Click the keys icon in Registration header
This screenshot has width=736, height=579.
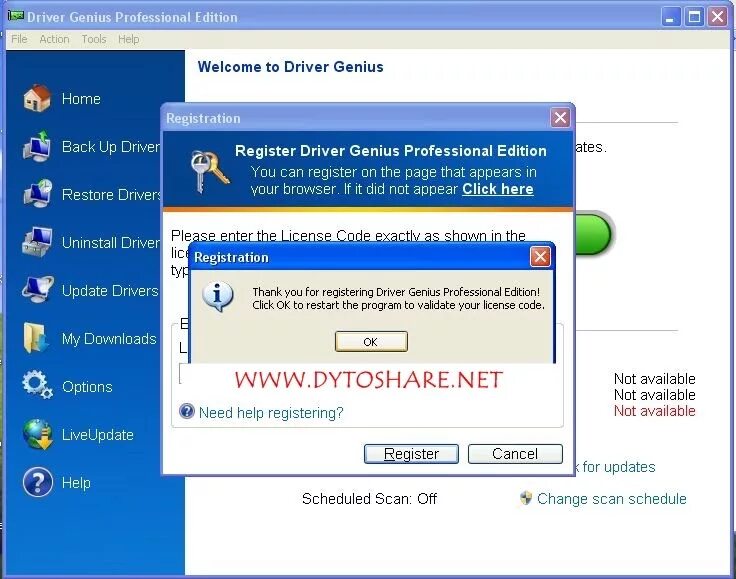(x=209, y=171)
